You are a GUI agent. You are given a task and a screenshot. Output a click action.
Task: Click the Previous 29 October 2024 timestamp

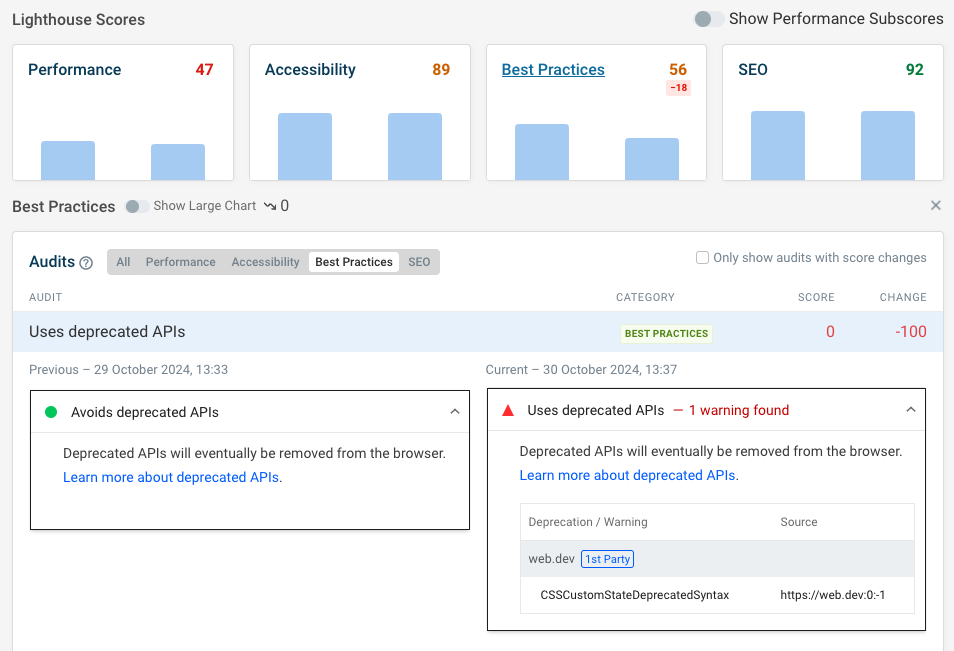(x=128, y=370)
